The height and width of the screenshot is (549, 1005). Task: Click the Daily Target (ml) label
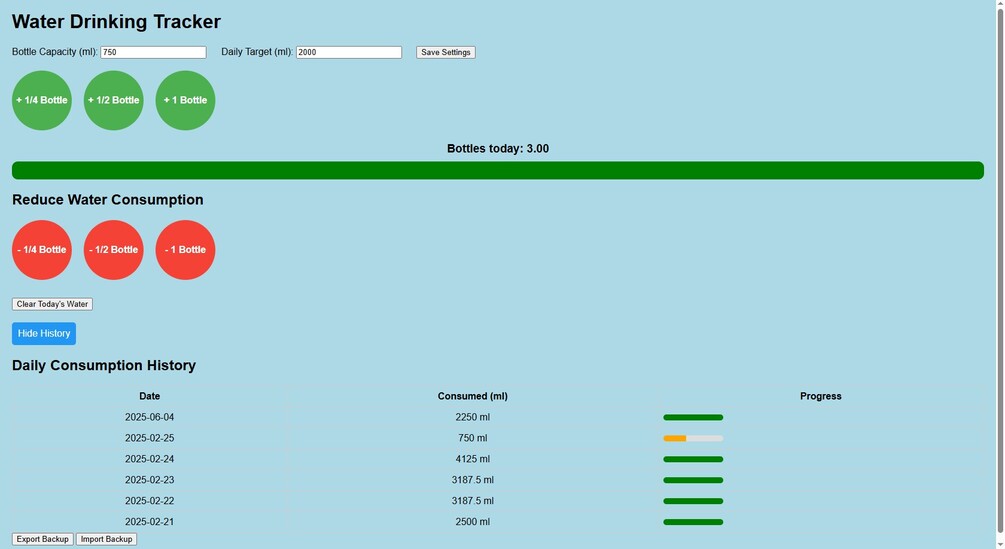[x=257, y=52]
